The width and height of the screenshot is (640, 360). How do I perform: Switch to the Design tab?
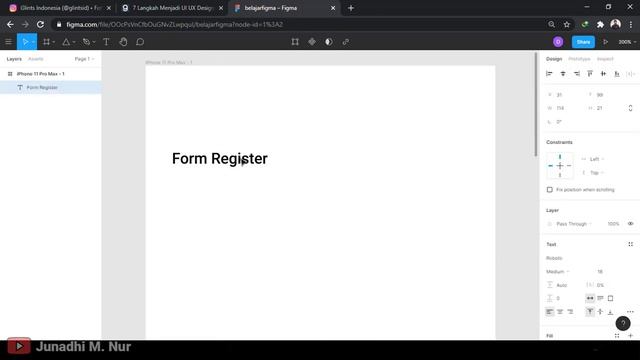point(554,59)
